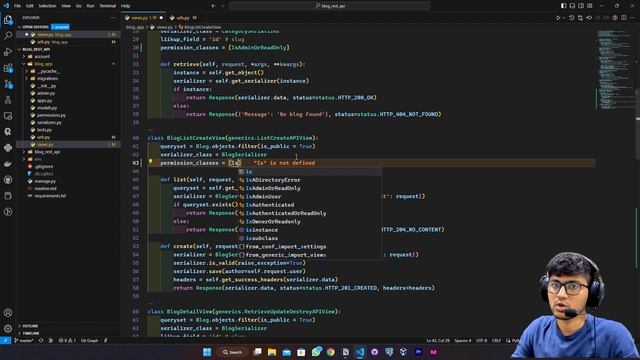The height and width of the screenshot is (360, 640).
Task: Toggle the secondary side bar layout
Action: tap(581, 6)
